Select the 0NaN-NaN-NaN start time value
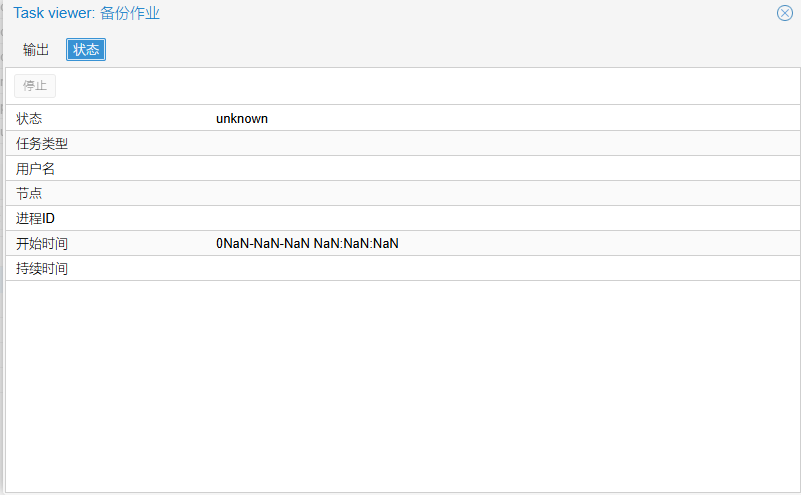 point(307,243)
